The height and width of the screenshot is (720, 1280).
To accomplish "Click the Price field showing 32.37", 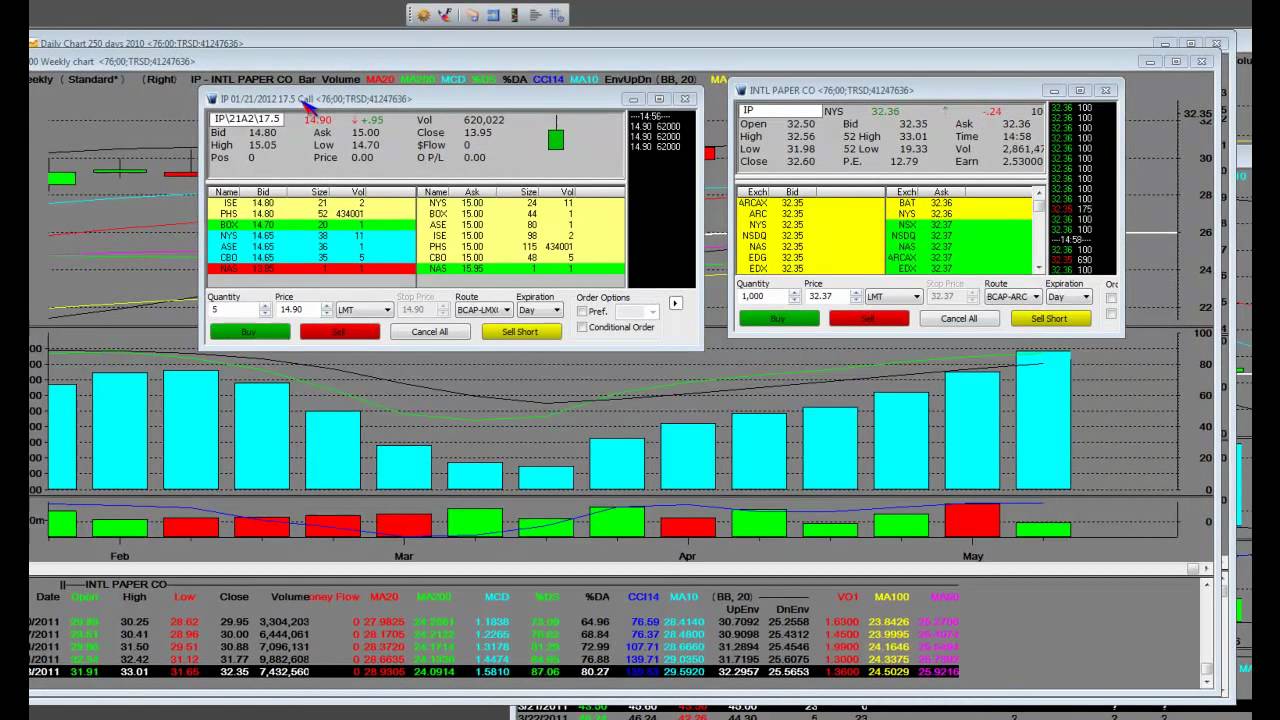I will (x=828, y=297).
